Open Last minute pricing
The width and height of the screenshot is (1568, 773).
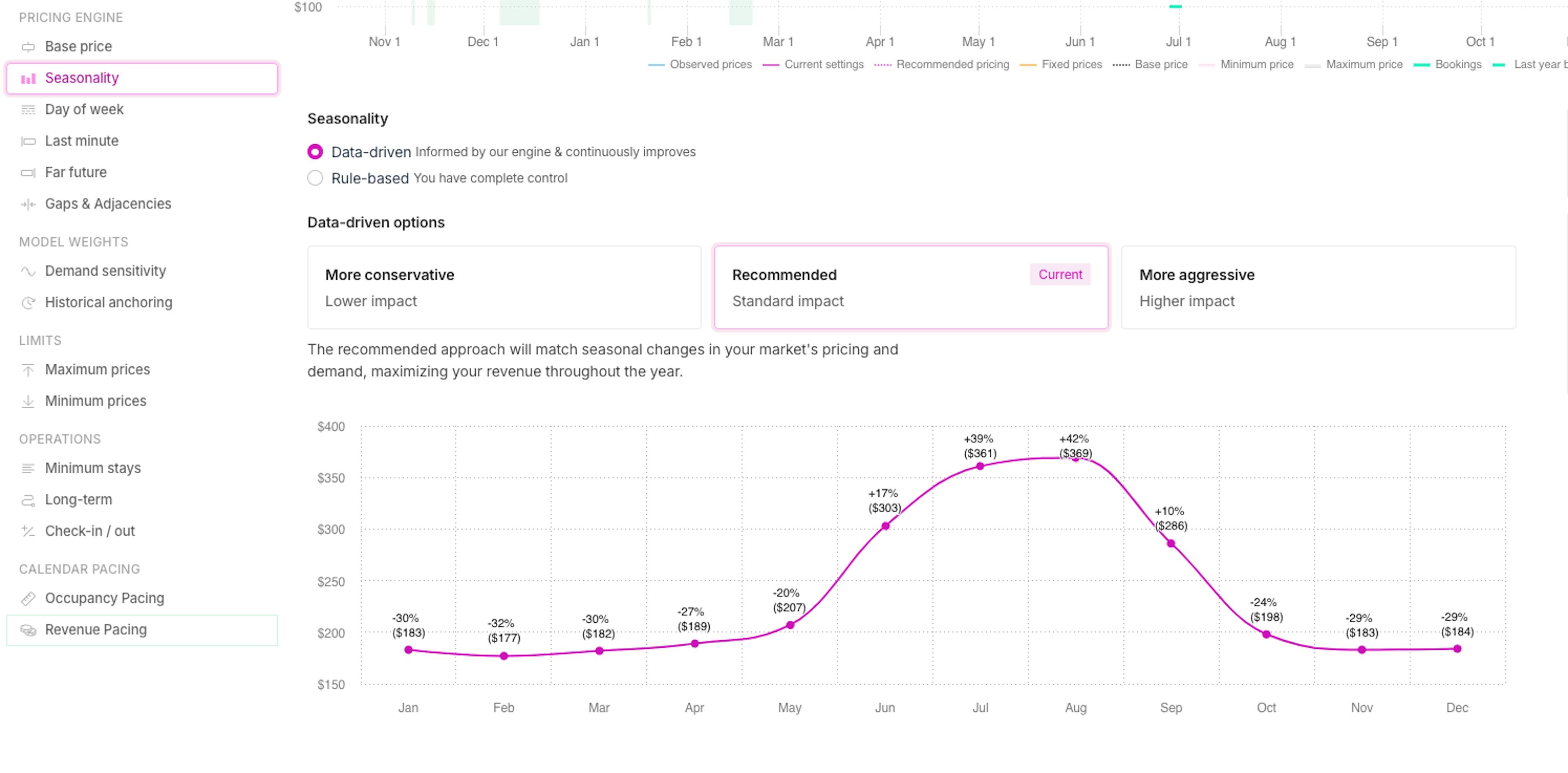[x=142, y=141]
